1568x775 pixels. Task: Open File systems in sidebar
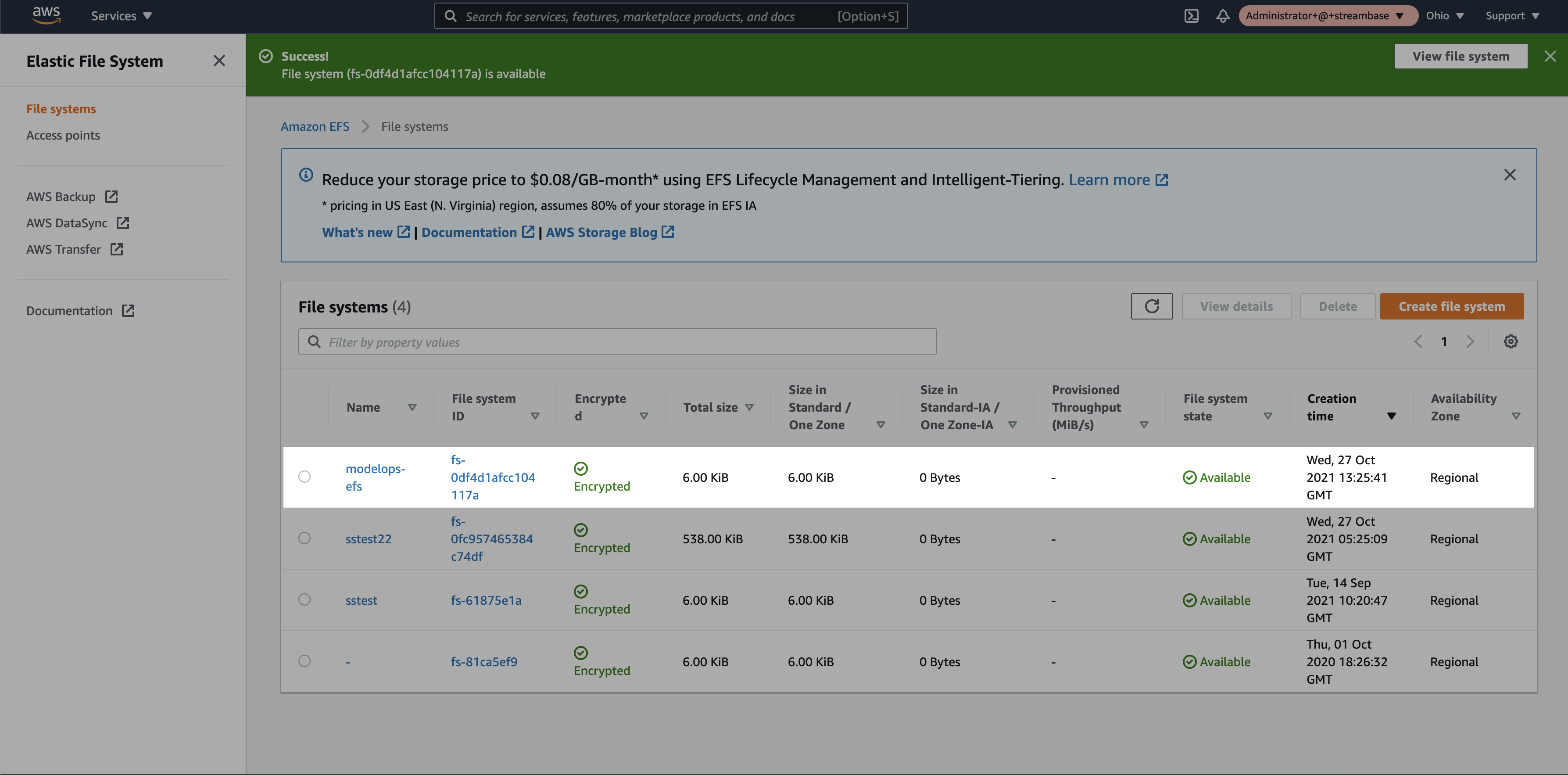[61, 109]
